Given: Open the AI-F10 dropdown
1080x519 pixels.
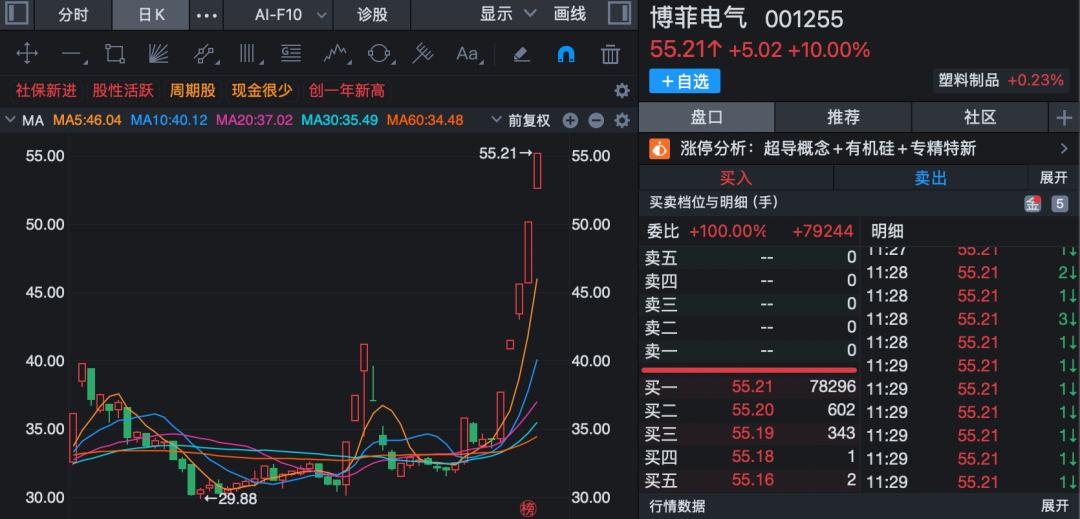Looking at the screenshot, I should (291, 15).
